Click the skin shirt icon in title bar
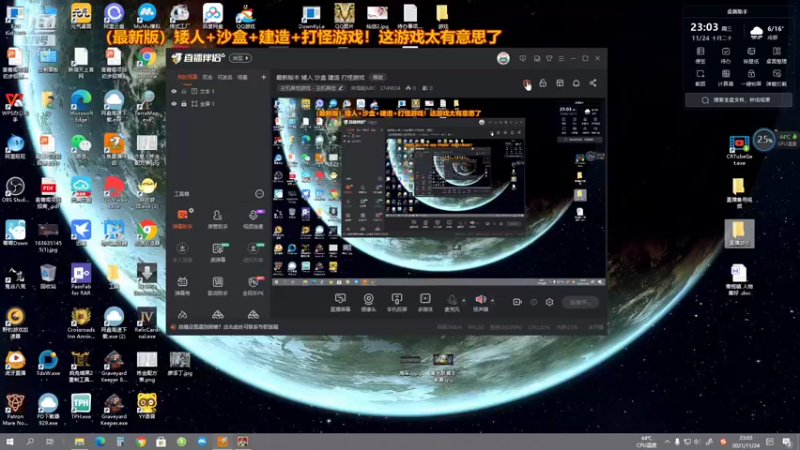Viewport: 800px width, 450px height. click(x=549, y=58)
